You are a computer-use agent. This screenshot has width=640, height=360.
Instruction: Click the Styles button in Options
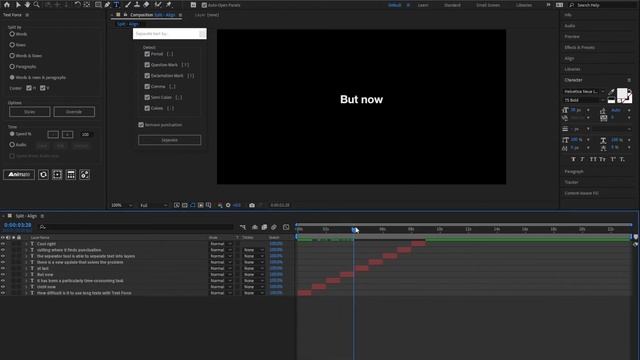(29, 112)
